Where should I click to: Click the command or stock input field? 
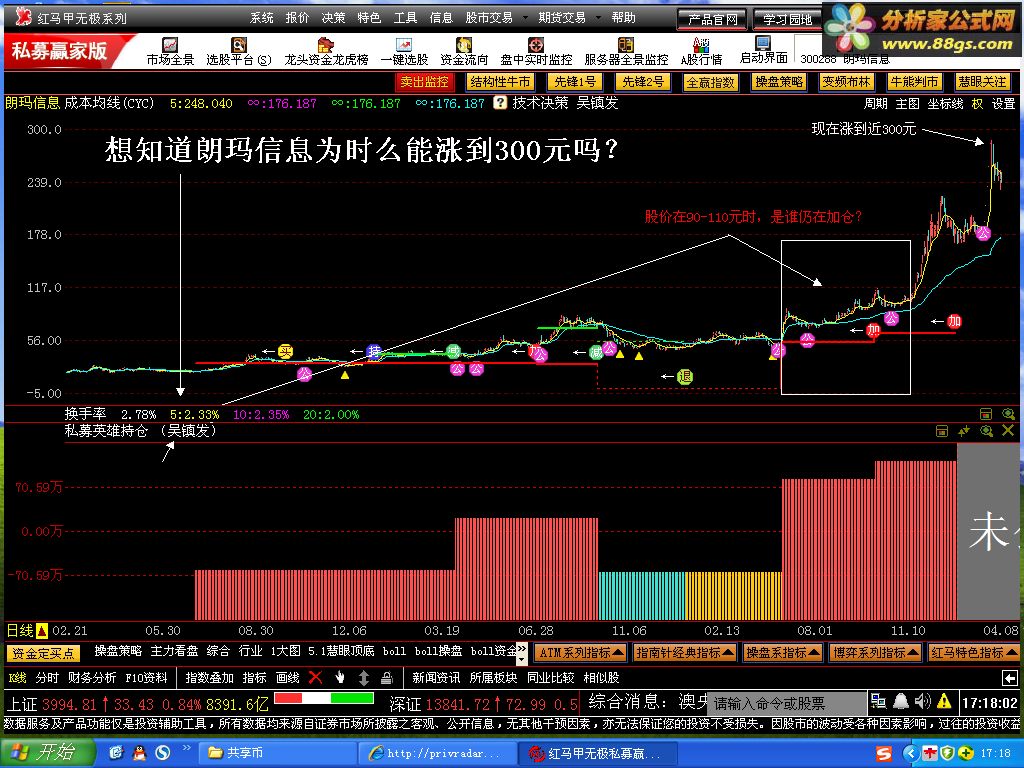click(786, 703)
